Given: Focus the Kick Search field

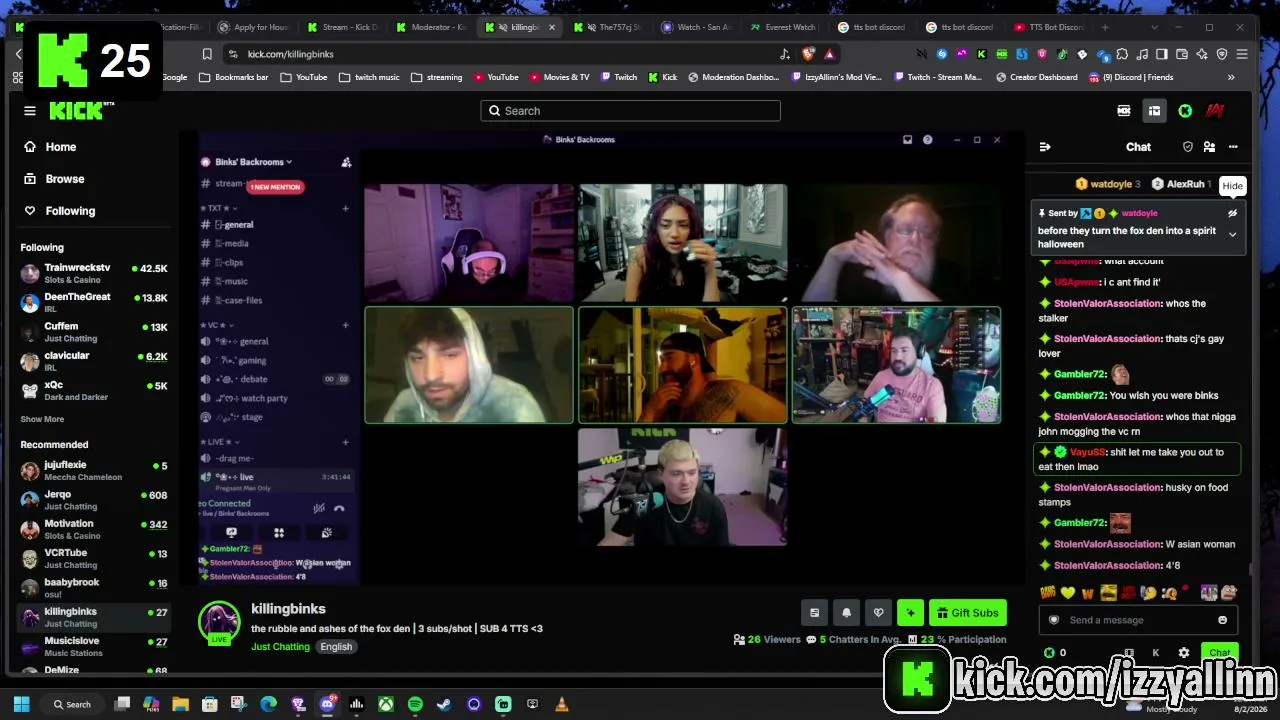Looking at the screenshot, I should [x=630, y=111].
